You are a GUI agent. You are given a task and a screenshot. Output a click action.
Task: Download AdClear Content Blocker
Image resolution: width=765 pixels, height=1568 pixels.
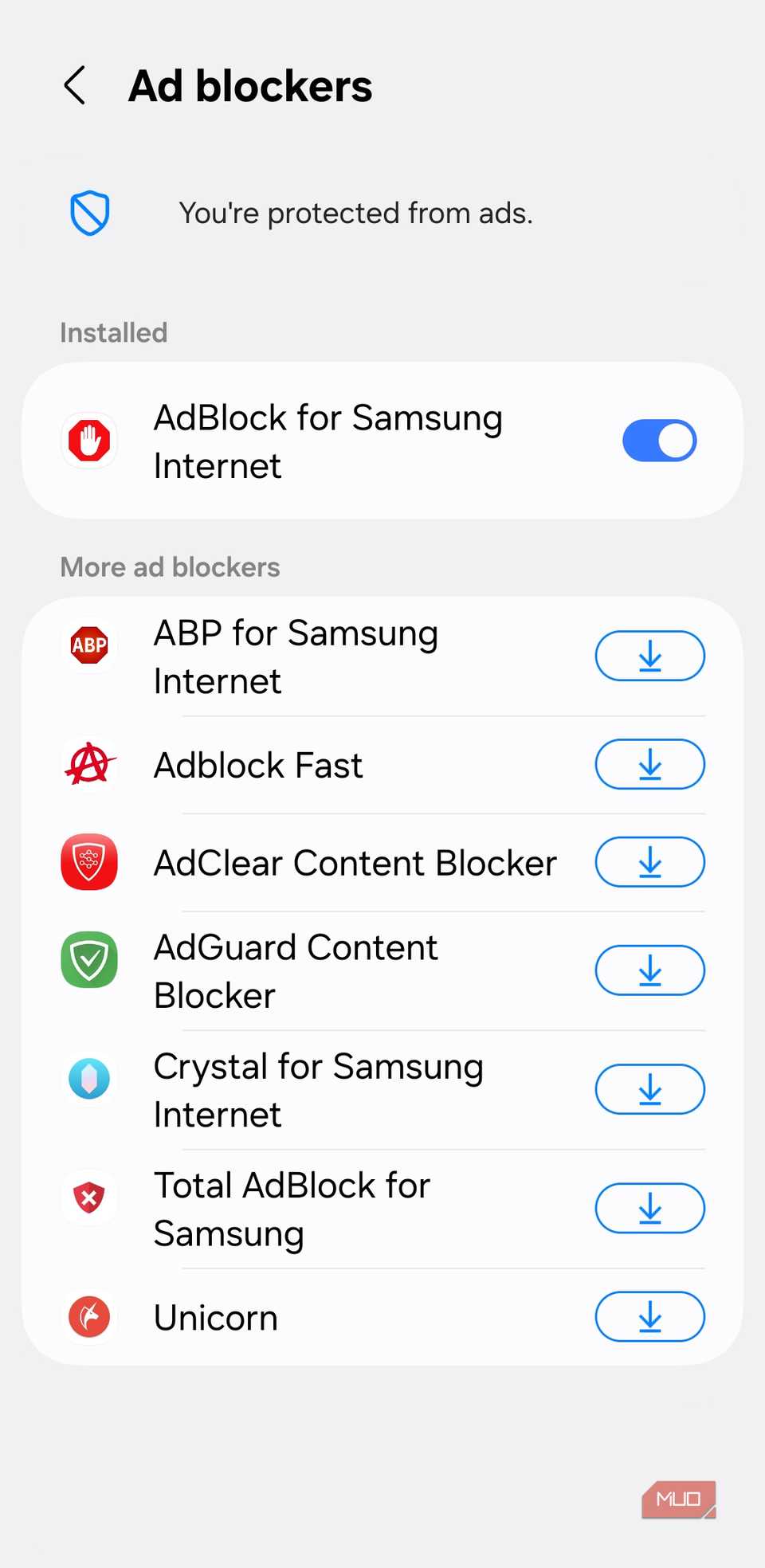[x=649, y=861]
